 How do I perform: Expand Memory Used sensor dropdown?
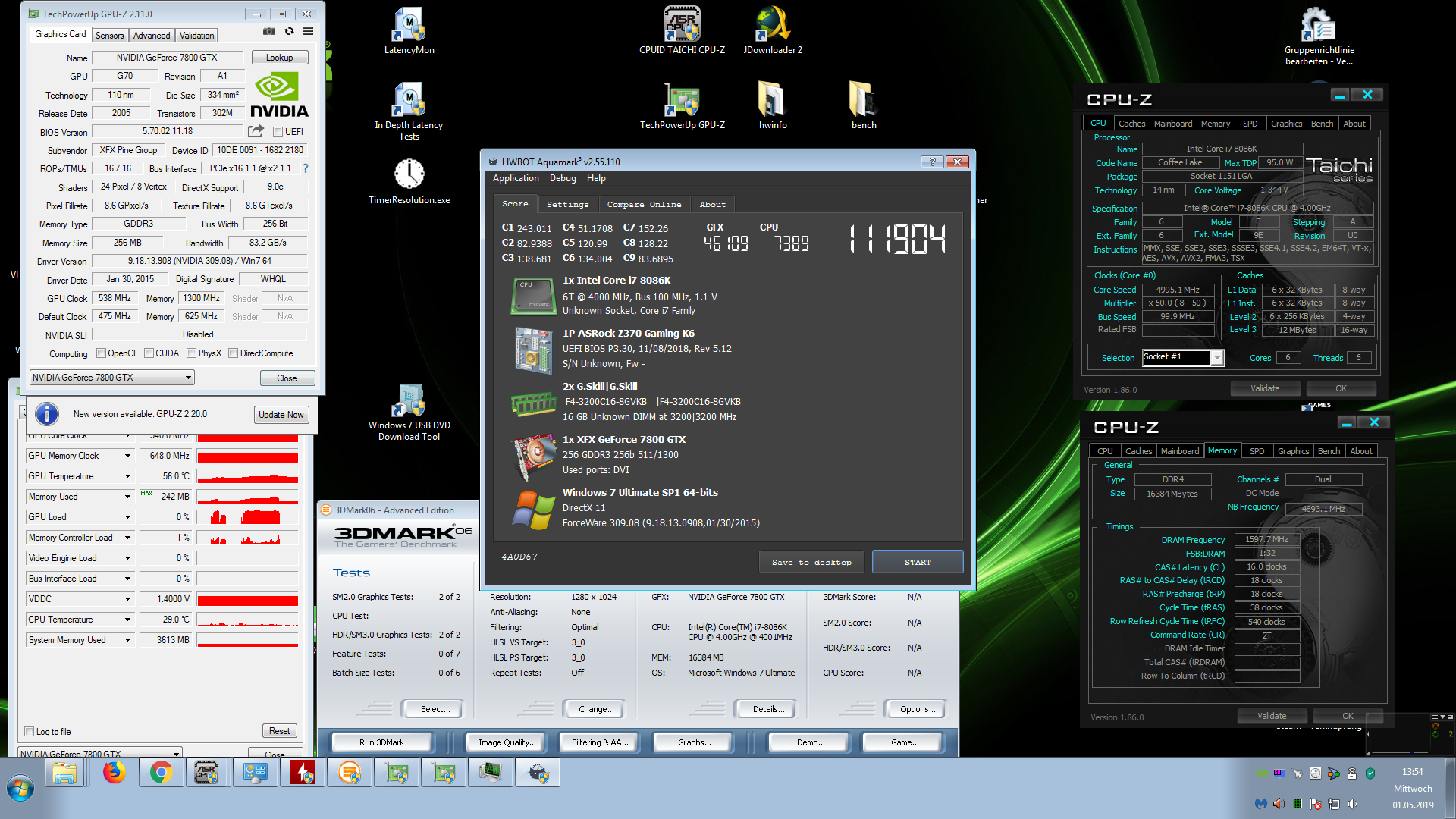(x=127, y=497)
